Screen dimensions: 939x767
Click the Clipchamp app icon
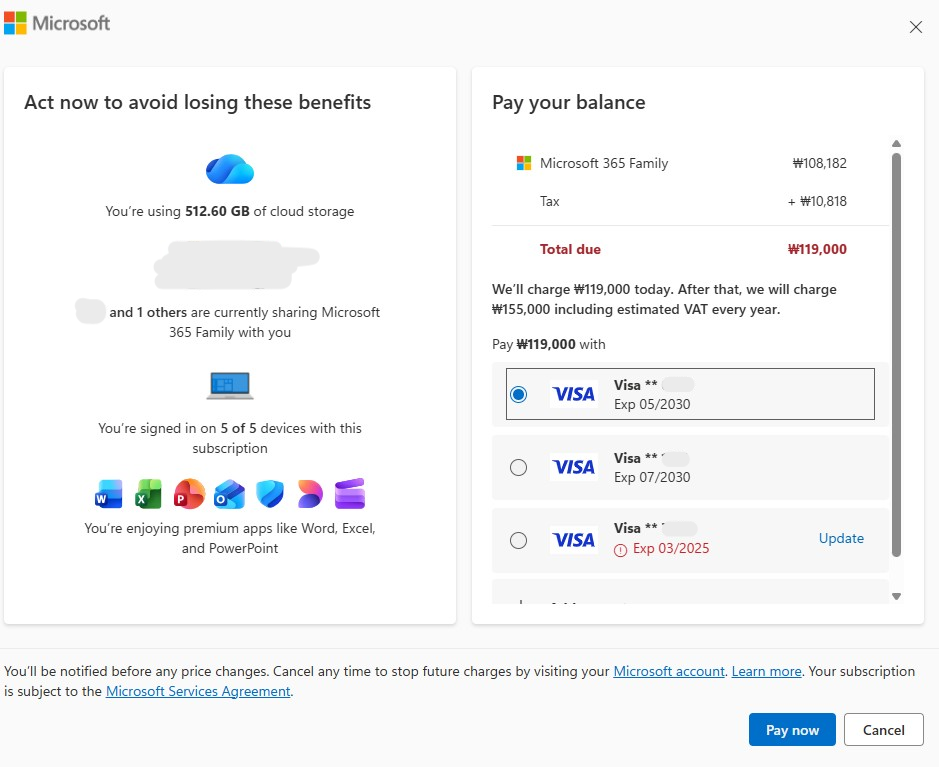point(350,494)
